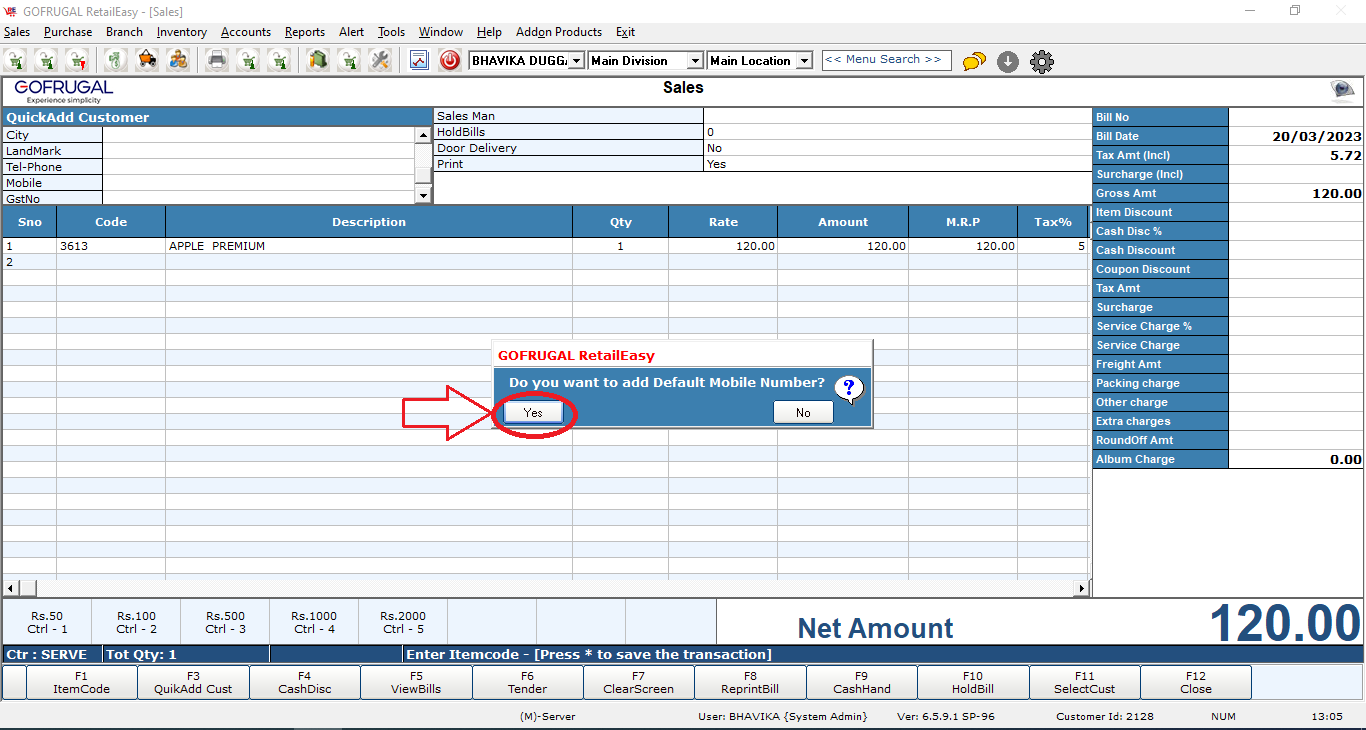
Task: Open the Main Division dropdown
Action: click(x=694, y=61)
